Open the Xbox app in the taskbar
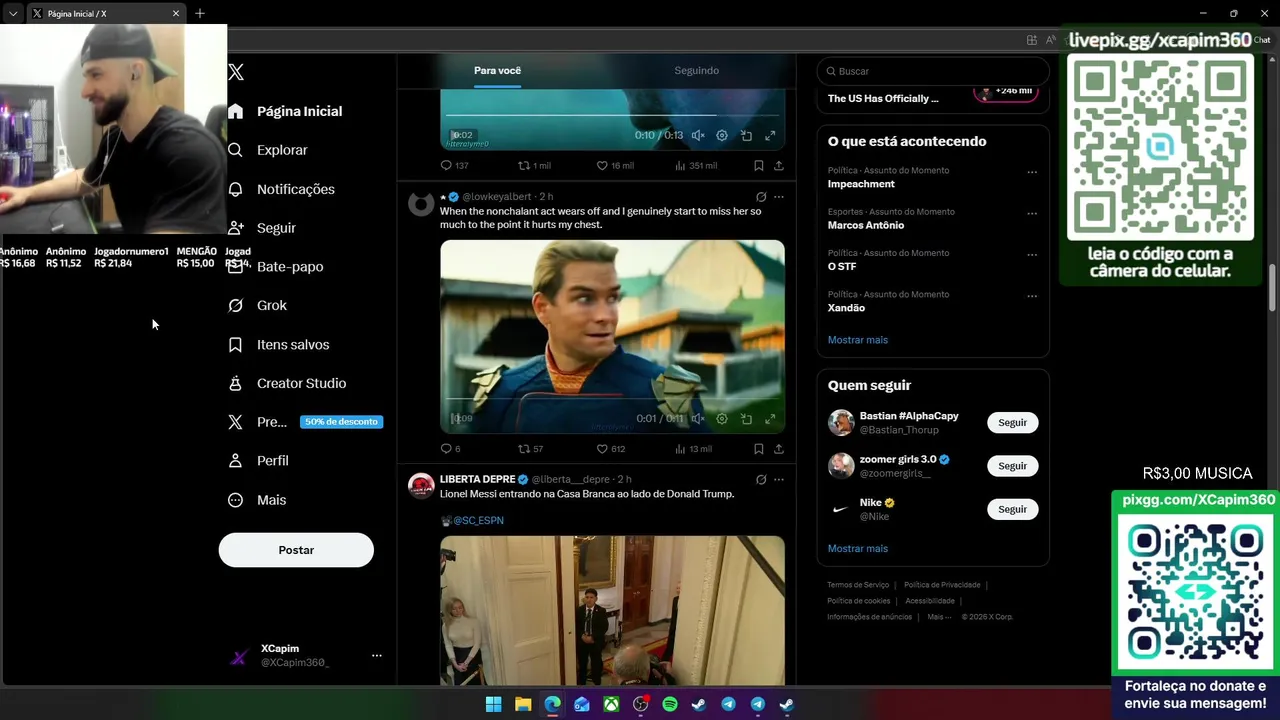1280x720 pixels. [x=611, y=704]
